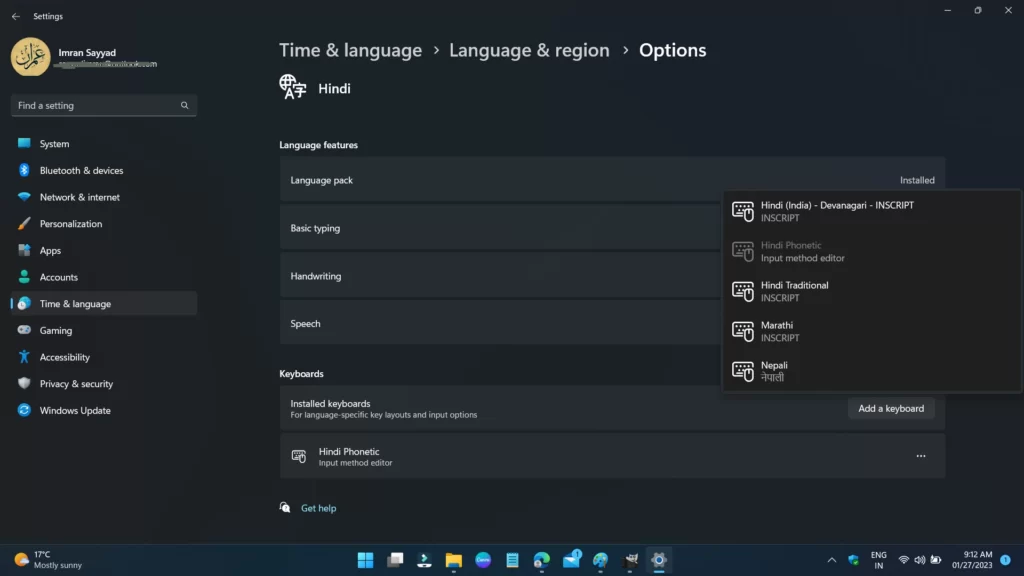Open Microsoft Edge from the taskbar
This screenshot has height=576, width=1024.
click(541, 560)
